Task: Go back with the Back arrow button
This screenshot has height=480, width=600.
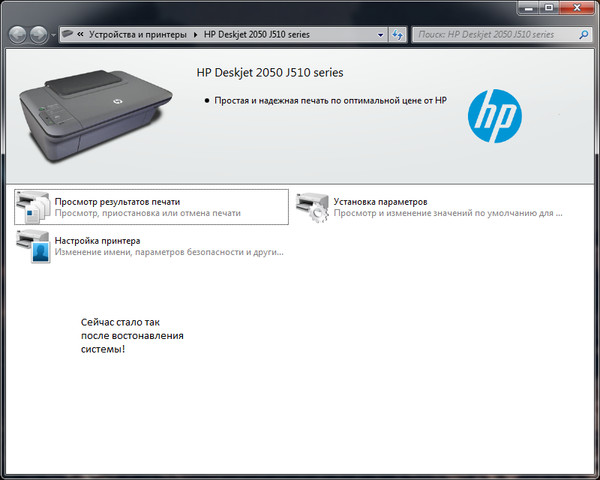Action: [x=17, y=35]
